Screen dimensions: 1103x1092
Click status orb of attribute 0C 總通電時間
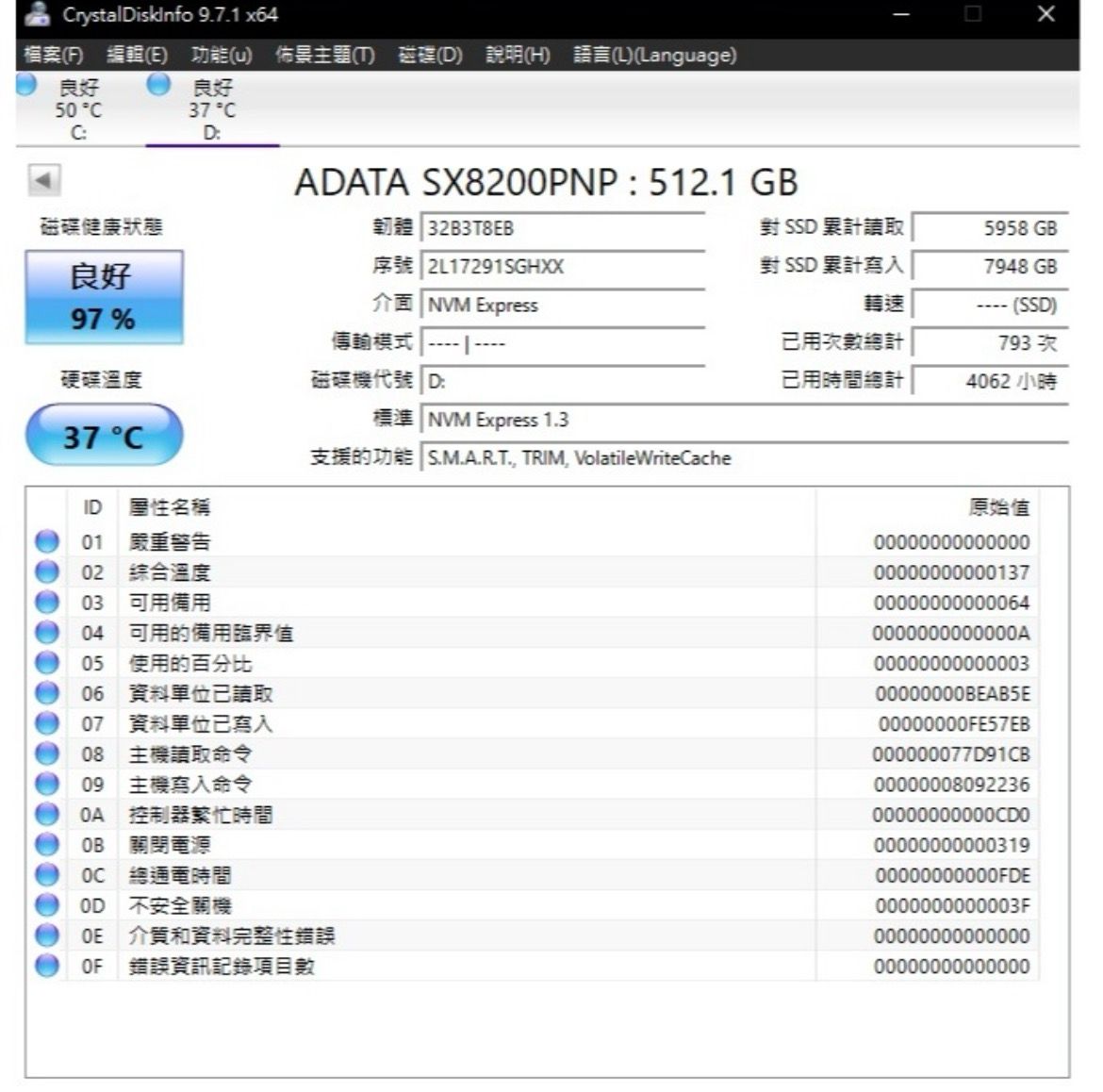47,874
